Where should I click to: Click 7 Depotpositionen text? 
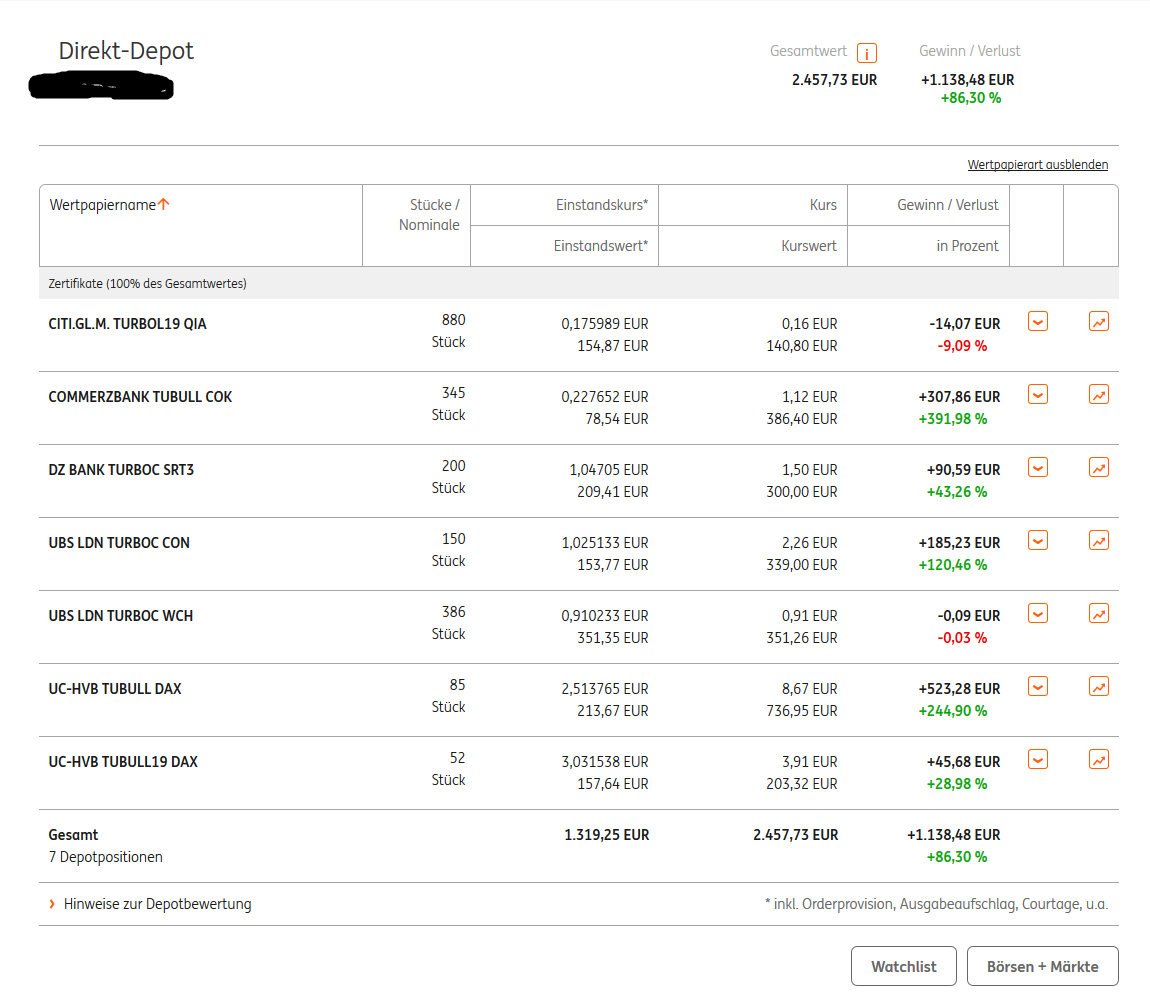coord(106,856)
